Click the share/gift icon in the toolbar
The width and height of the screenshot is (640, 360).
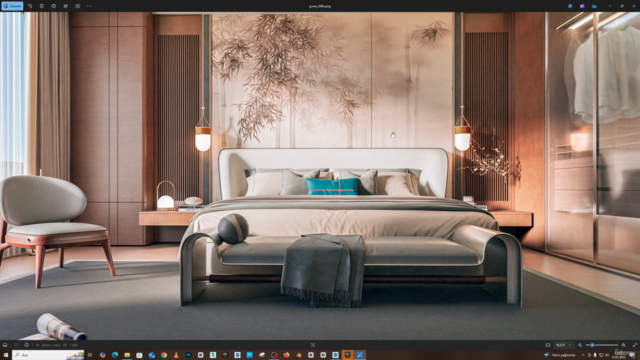coord(65,6)
